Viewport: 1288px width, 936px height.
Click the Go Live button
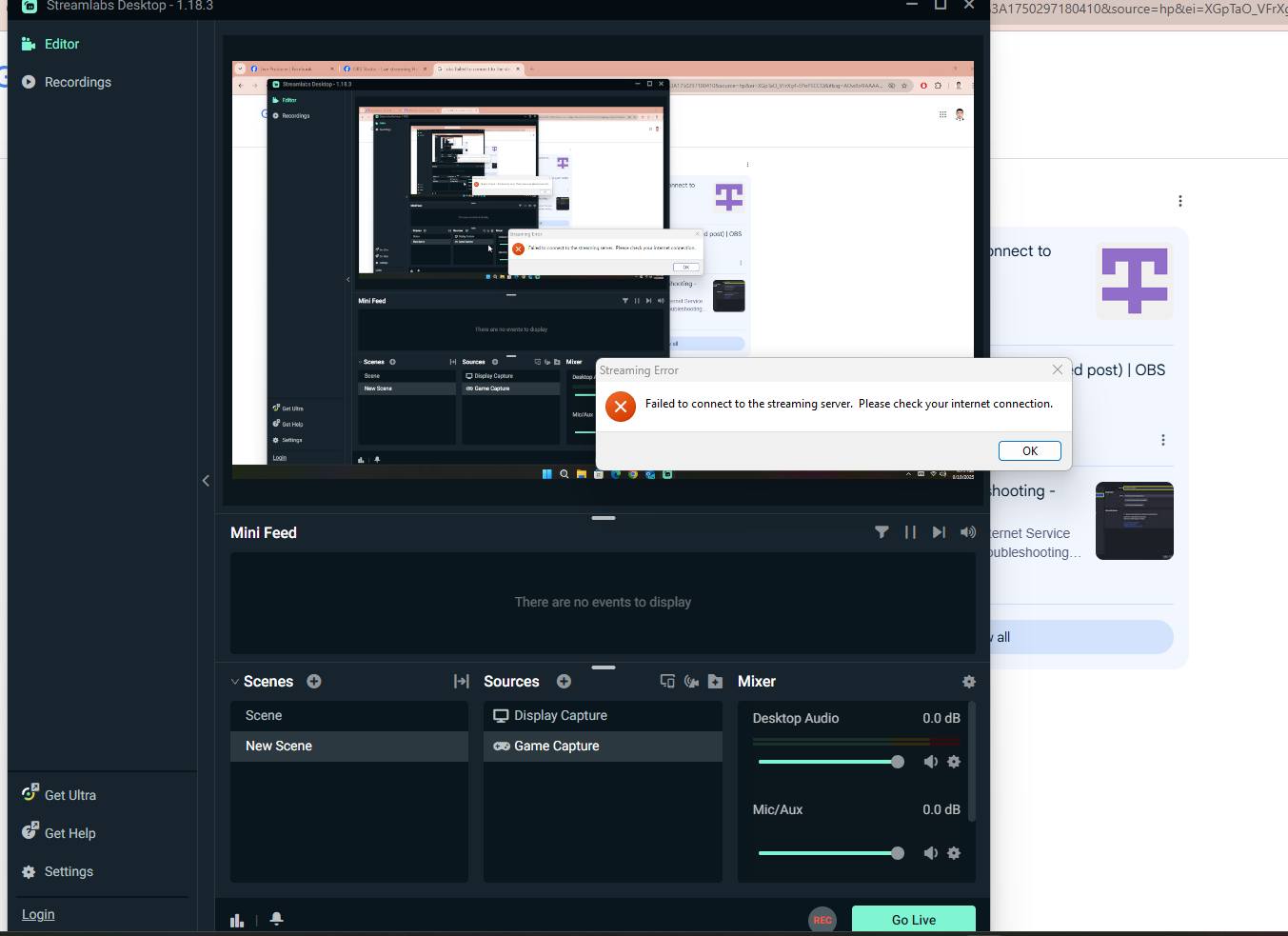[913, 920]
